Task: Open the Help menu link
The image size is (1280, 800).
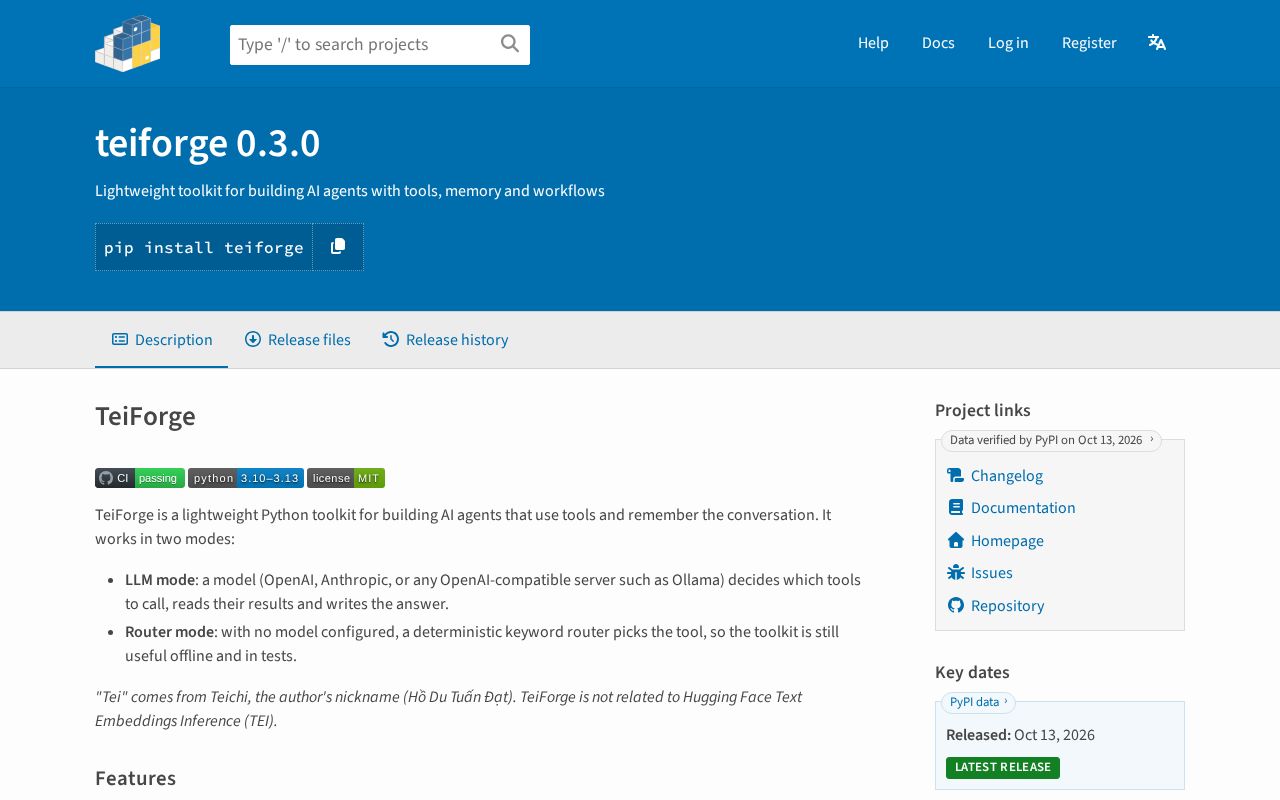Action: point(873,43)
